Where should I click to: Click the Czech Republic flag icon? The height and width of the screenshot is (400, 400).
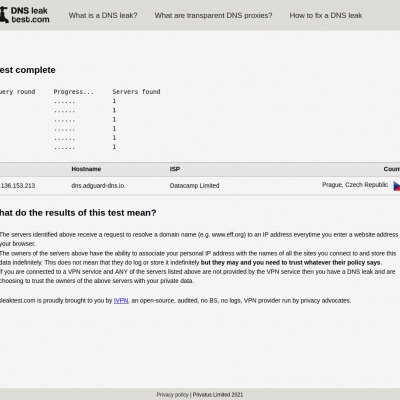396,186
